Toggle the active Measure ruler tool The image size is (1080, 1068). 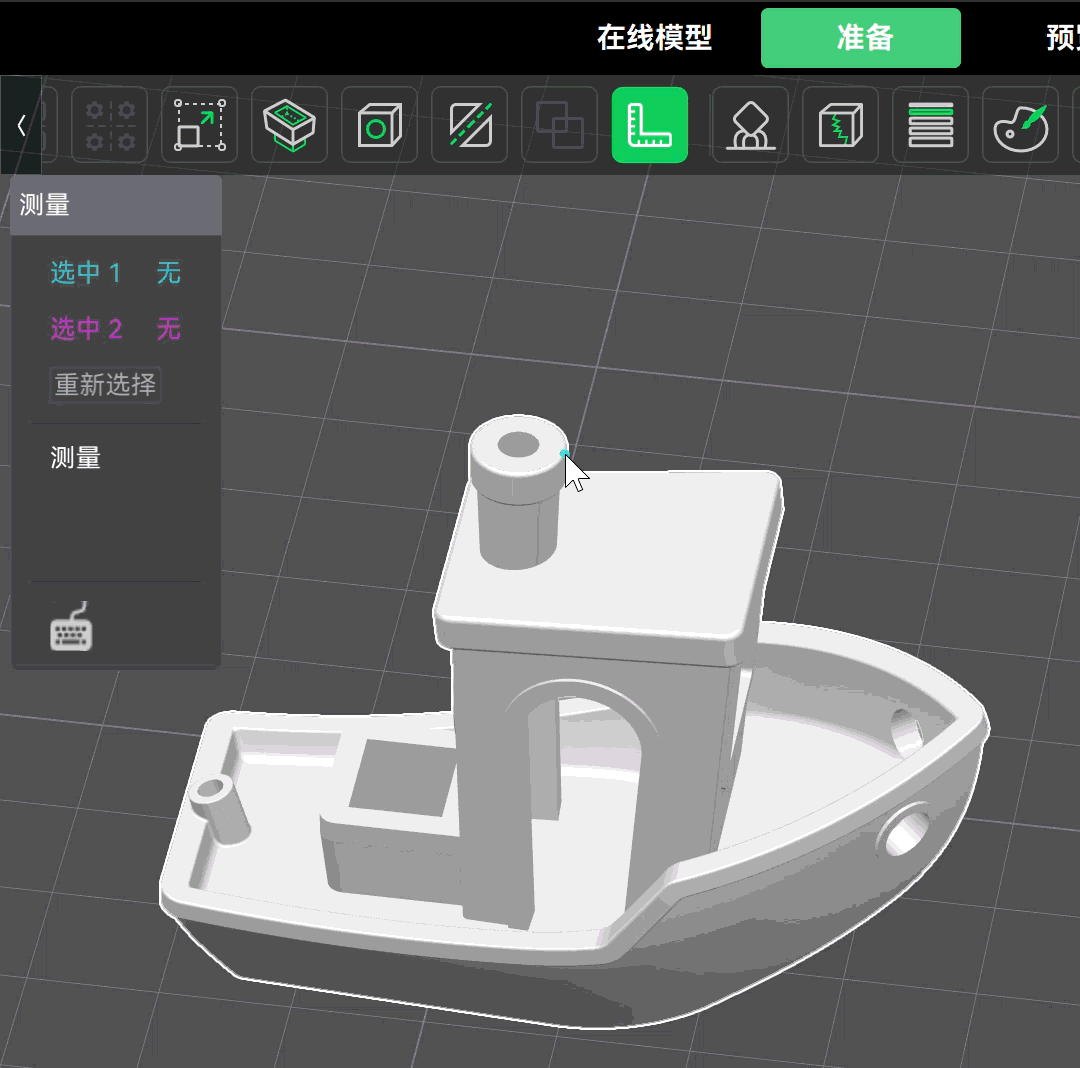coord(650,125)
